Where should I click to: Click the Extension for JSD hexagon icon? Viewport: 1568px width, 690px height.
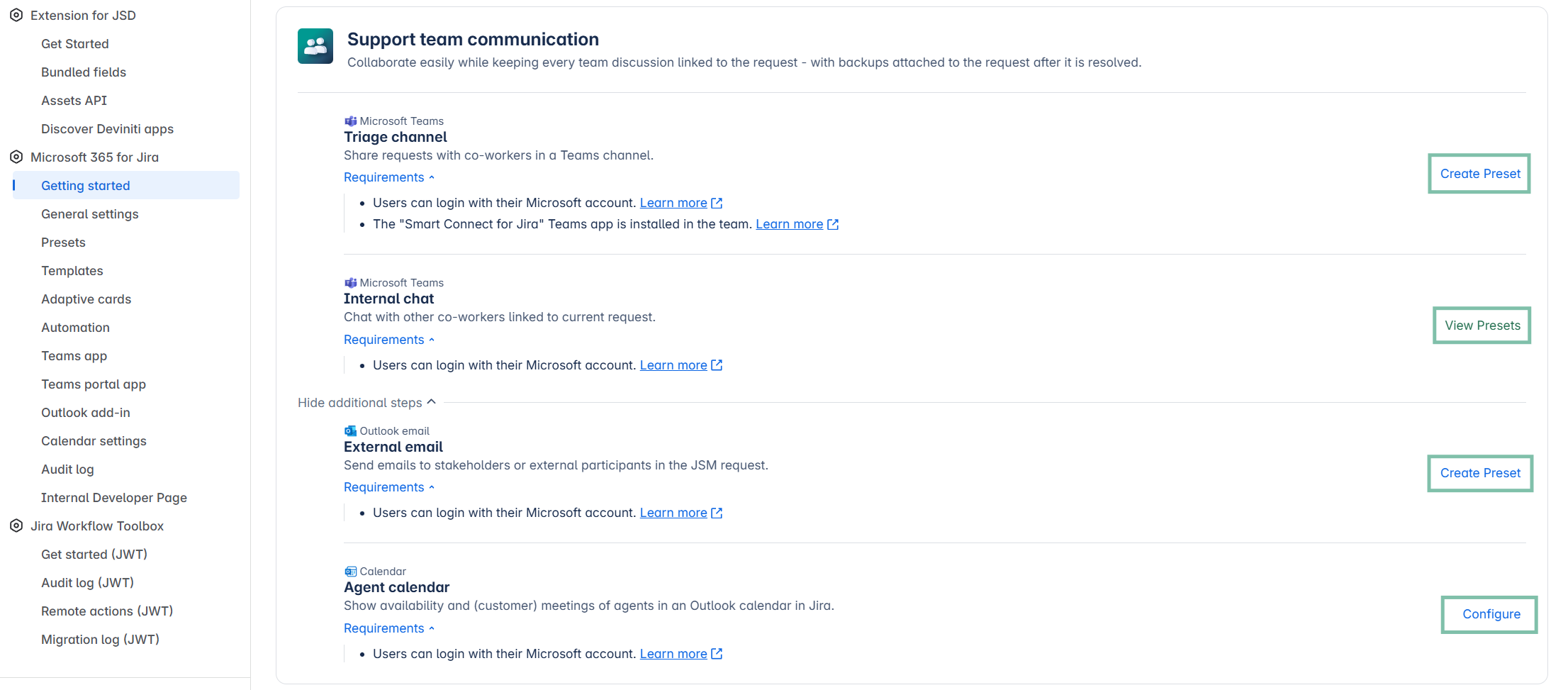pos(16,15)
